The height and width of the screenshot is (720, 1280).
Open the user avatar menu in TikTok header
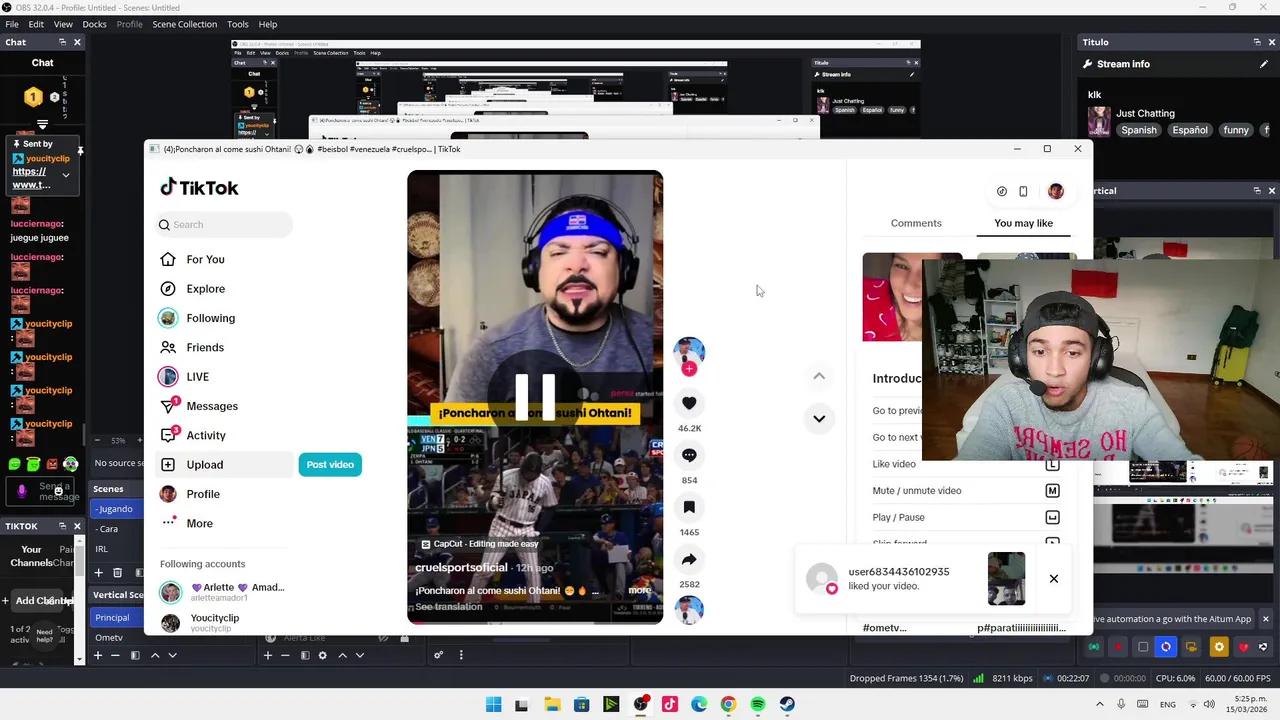1056,191
